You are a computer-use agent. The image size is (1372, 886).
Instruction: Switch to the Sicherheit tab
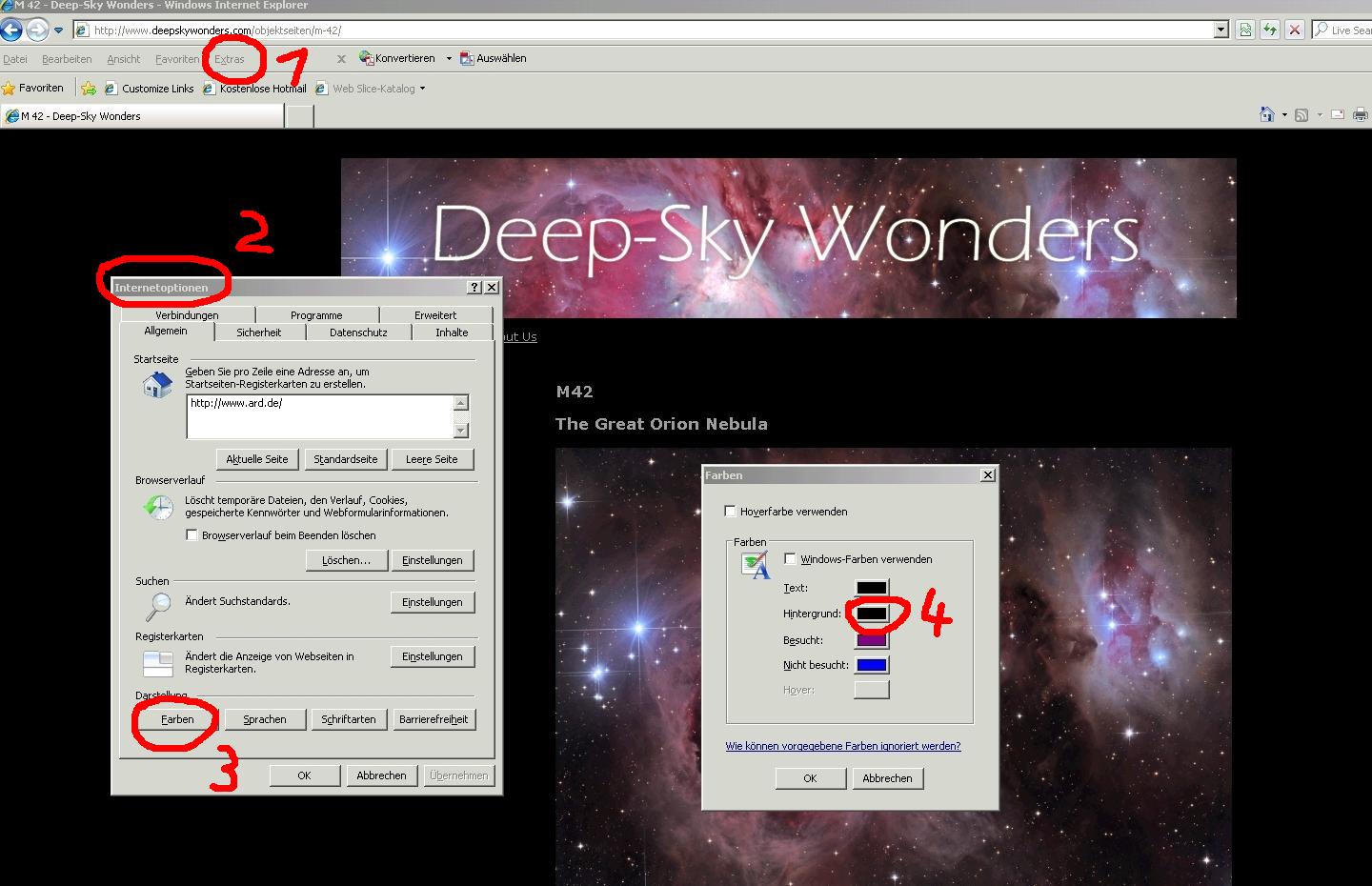click(x=258, y=332)
